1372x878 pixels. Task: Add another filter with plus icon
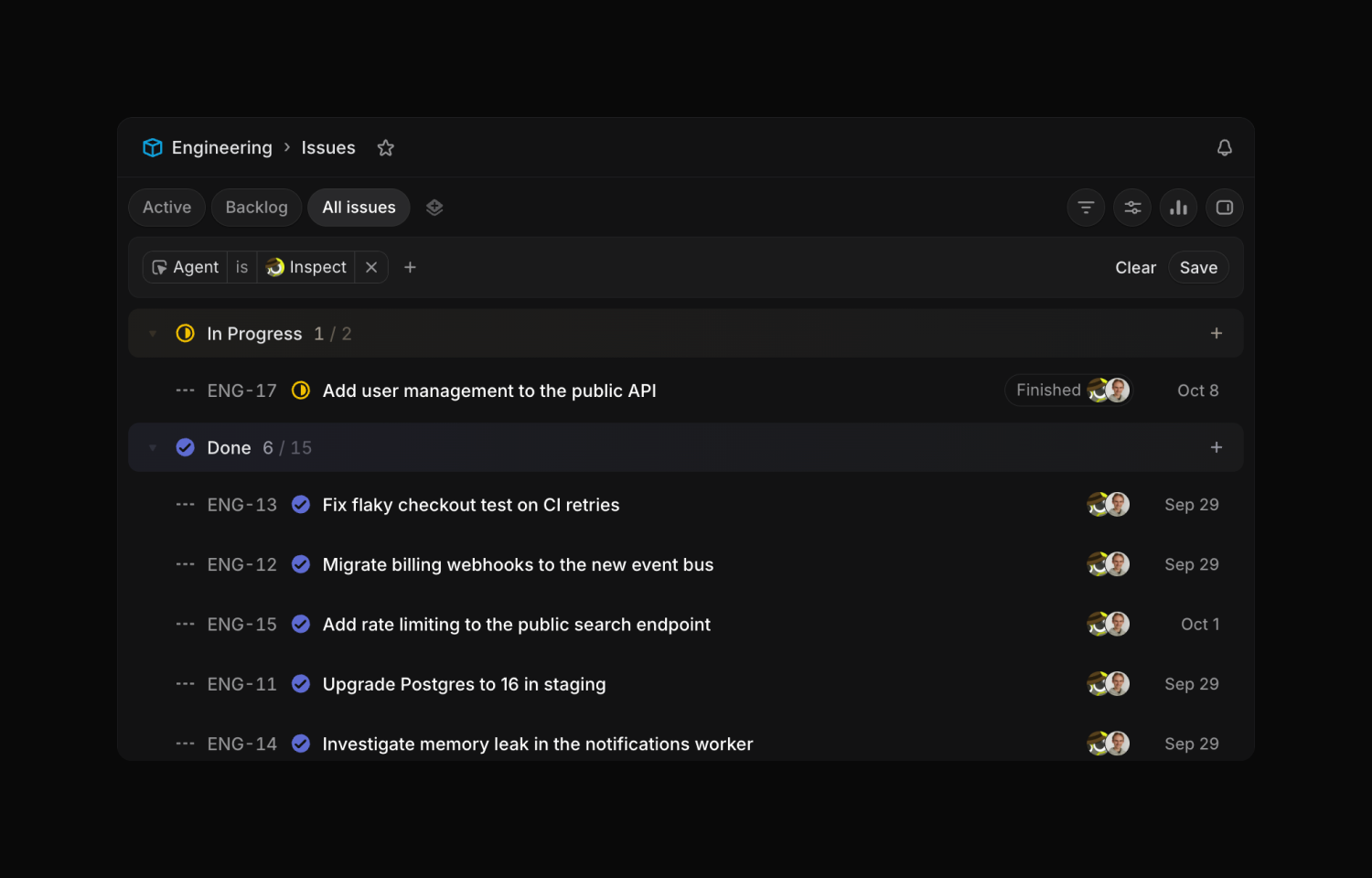(411, 267)
